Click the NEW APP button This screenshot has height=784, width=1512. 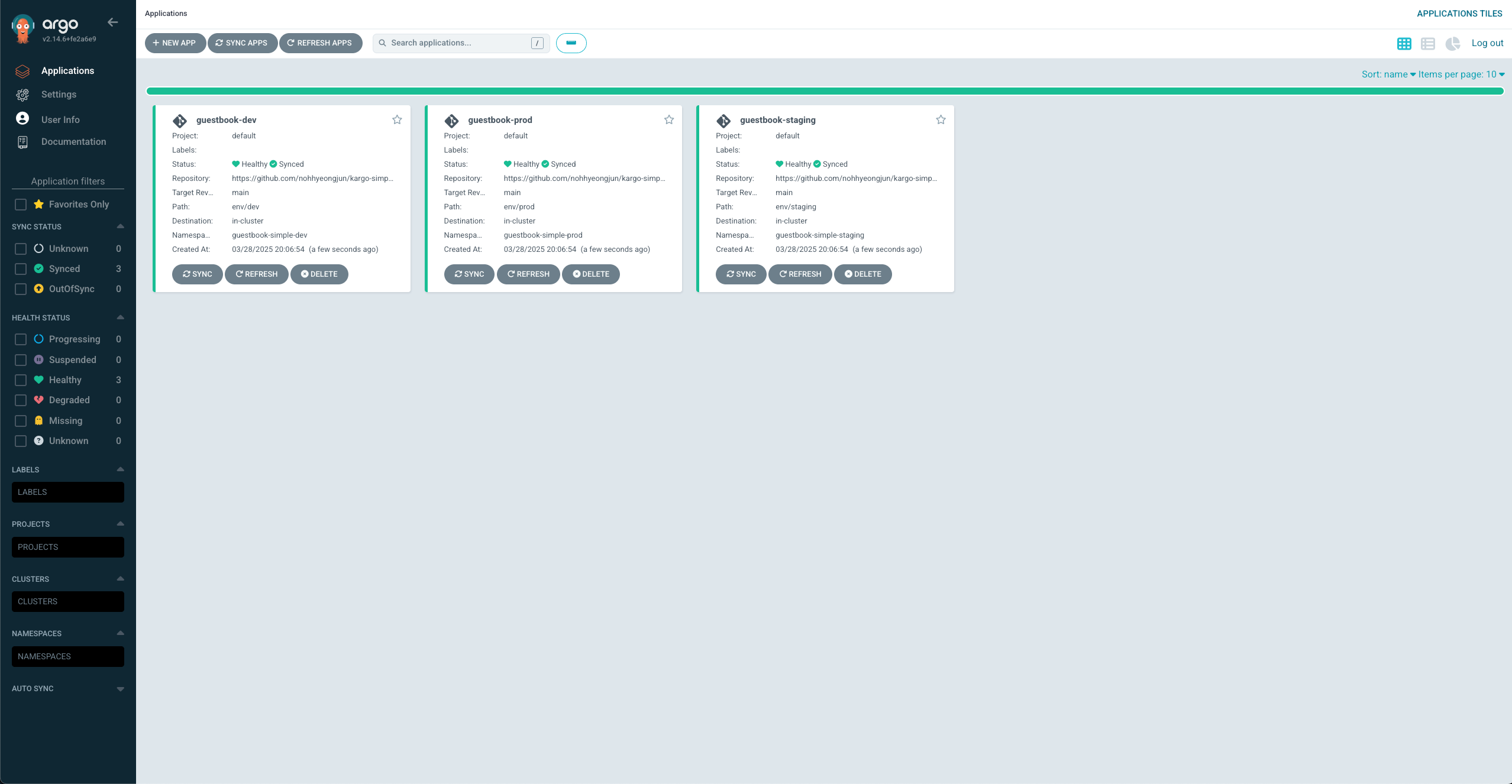(x=175, y=43)
